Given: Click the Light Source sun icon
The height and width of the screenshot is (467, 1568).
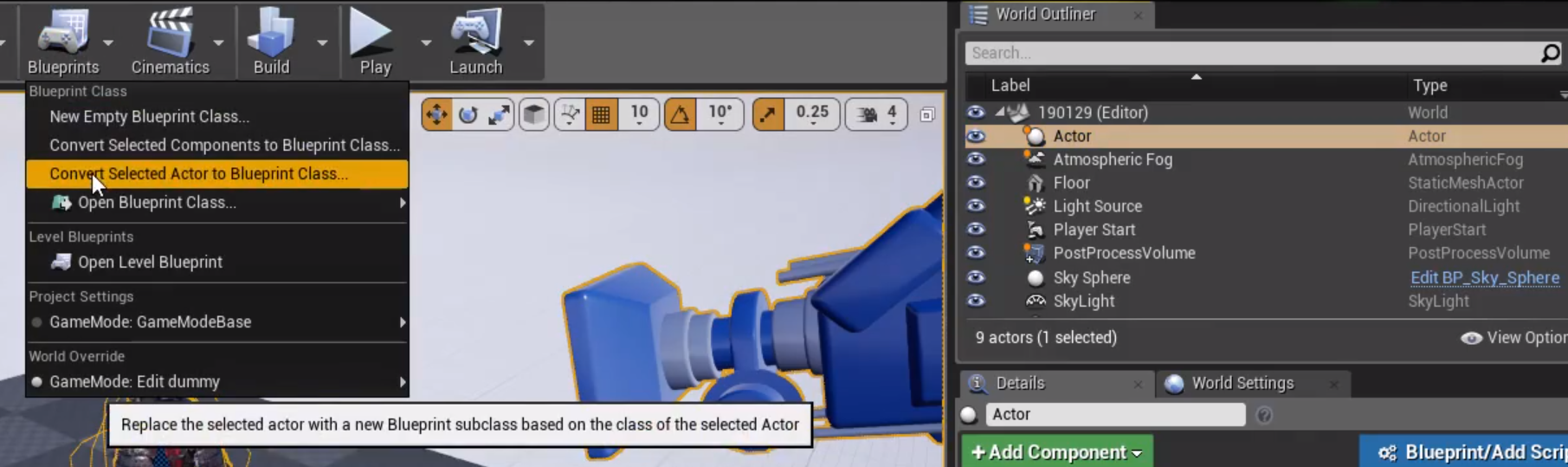Looking at the screenshot, I should click(1036, 206).
